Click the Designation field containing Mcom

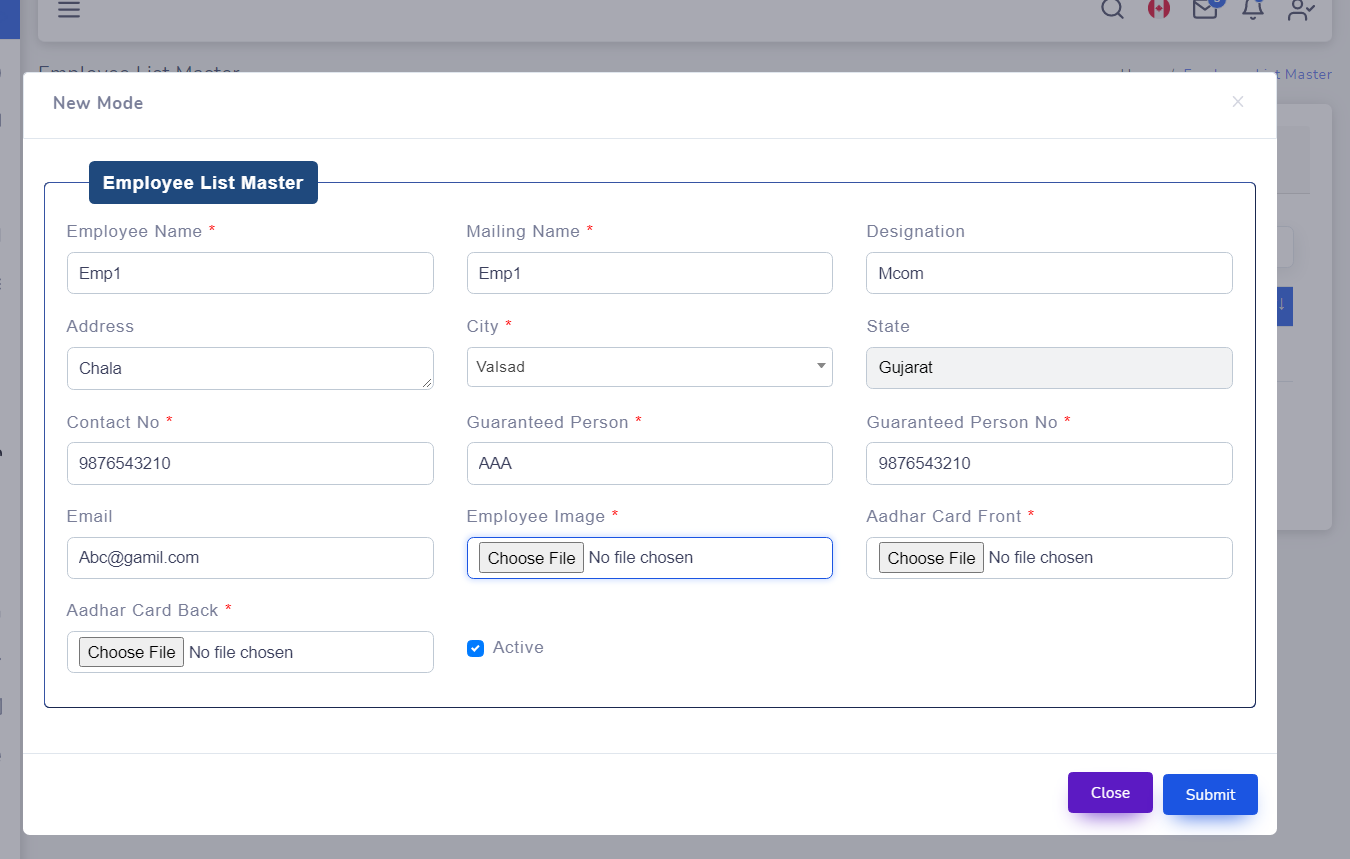(x=1049, y=273)
